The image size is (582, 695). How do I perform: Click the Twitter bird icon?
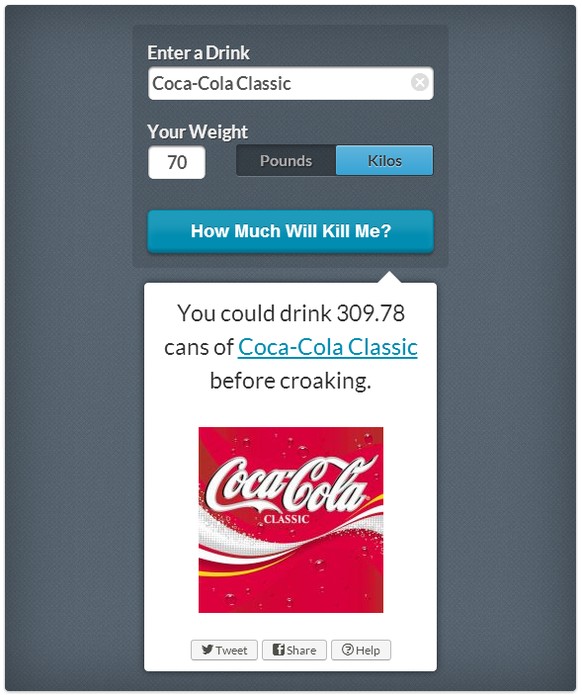click(x=207, y=649)
